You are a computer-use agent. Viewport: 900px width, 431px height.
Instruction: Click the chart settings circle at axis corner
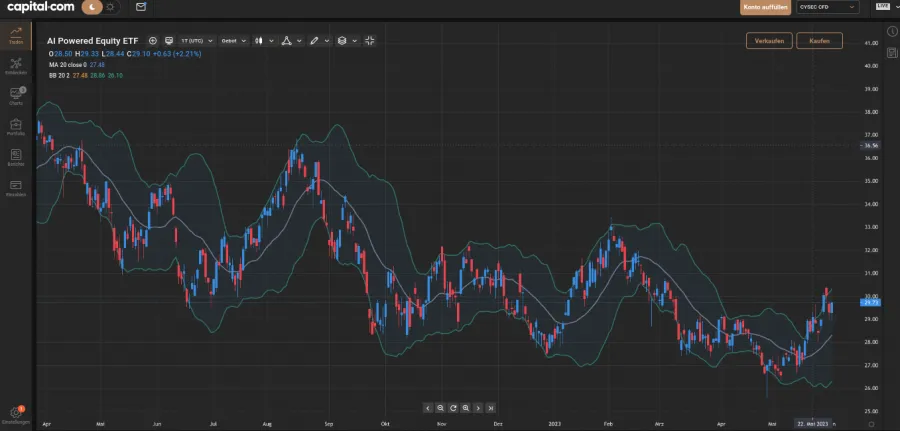(872, 424)
